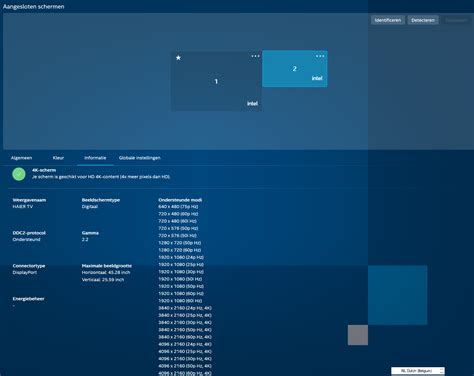The width and height of the screenshot is (474, 376).
Task: Click the Energiebeheer label
Action: tap(28, 299)
